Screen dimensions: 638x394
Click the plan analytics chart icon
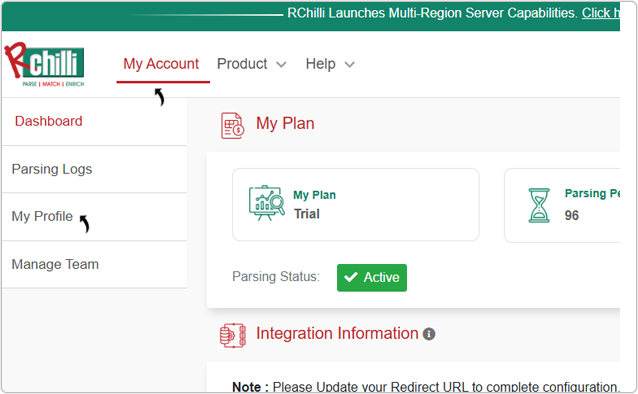click(x=267, y=203)
